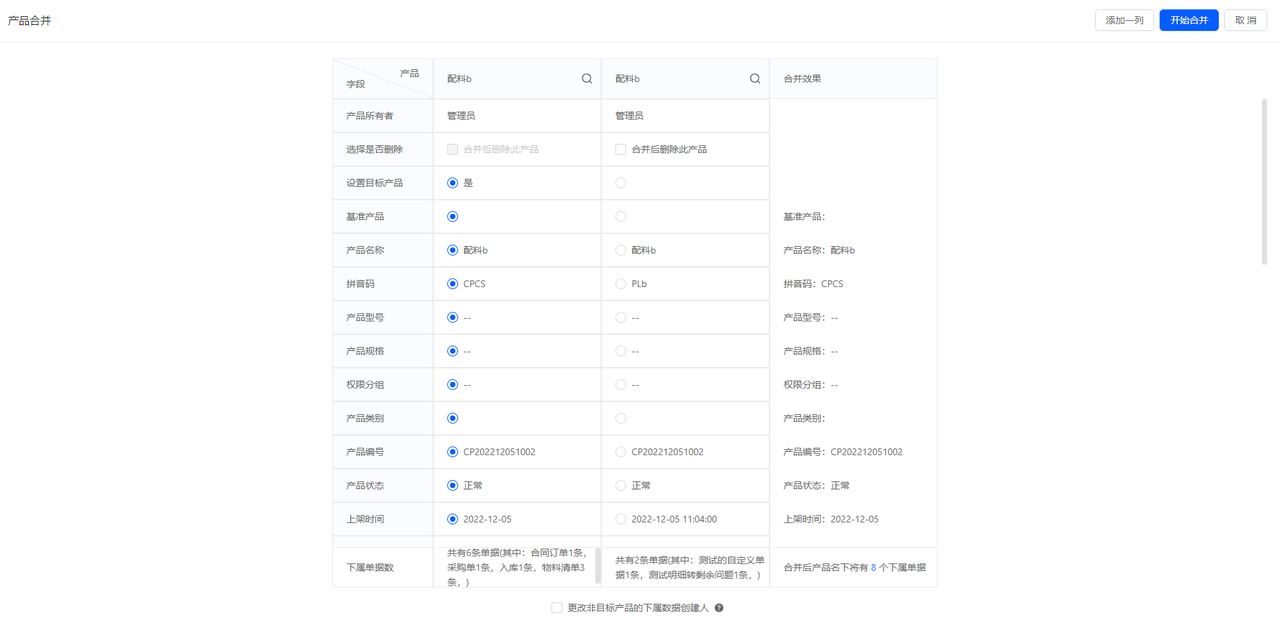Check 合并后删除此产品 in second product column

[x=621, y=149]
